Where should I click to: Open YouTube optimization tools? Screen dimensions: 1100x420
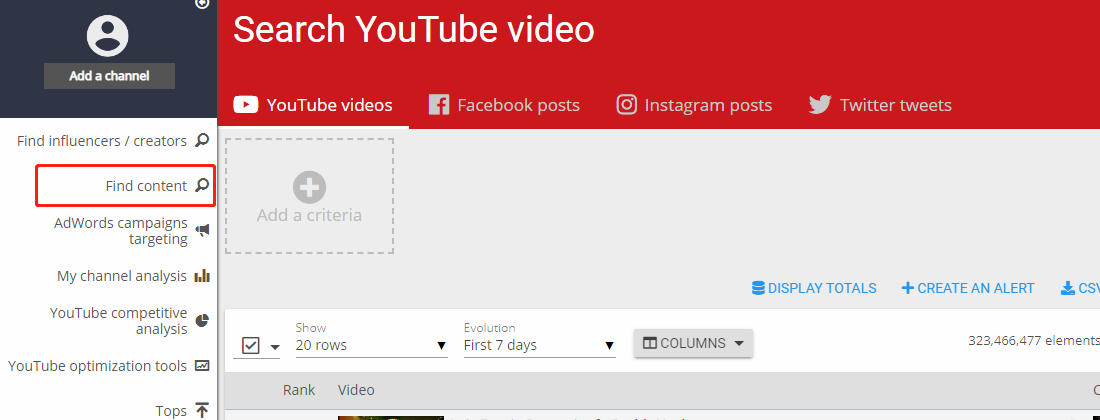98,365
